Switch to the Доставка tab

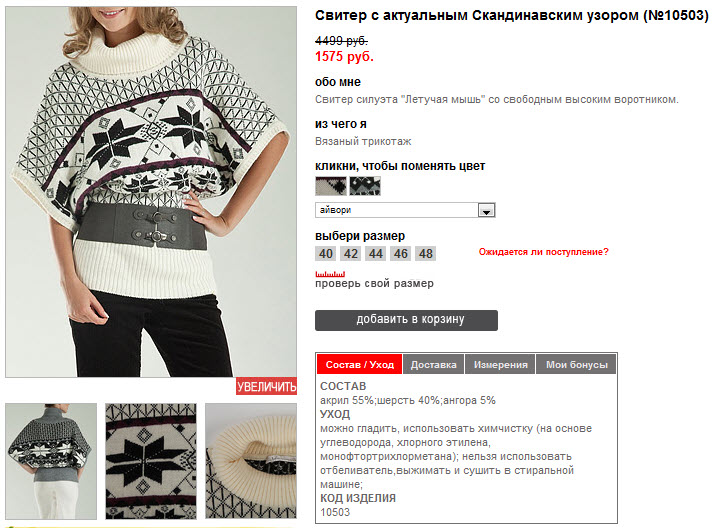tap(433, 364)
